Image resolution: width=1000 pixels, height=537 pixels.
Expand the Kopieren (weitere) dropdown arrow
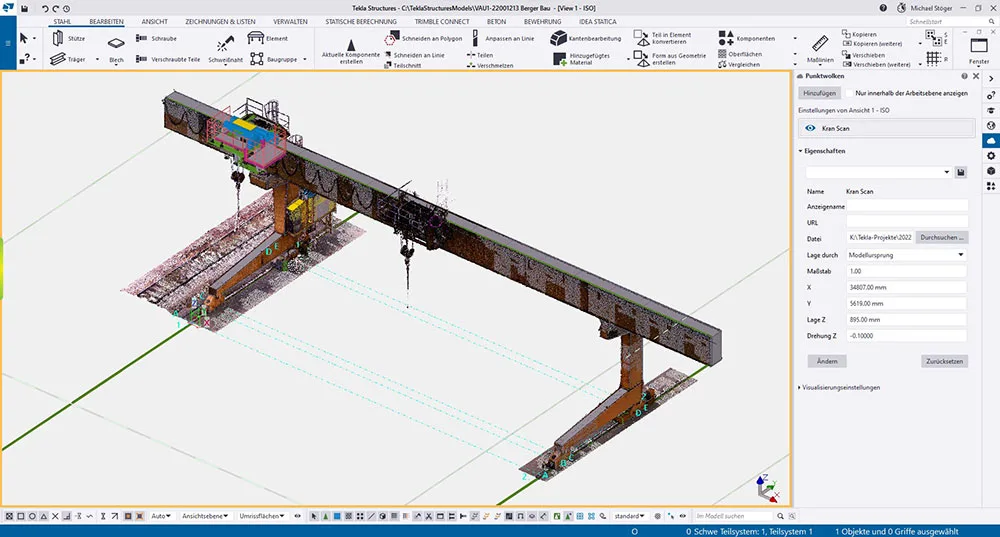[920, 44]
